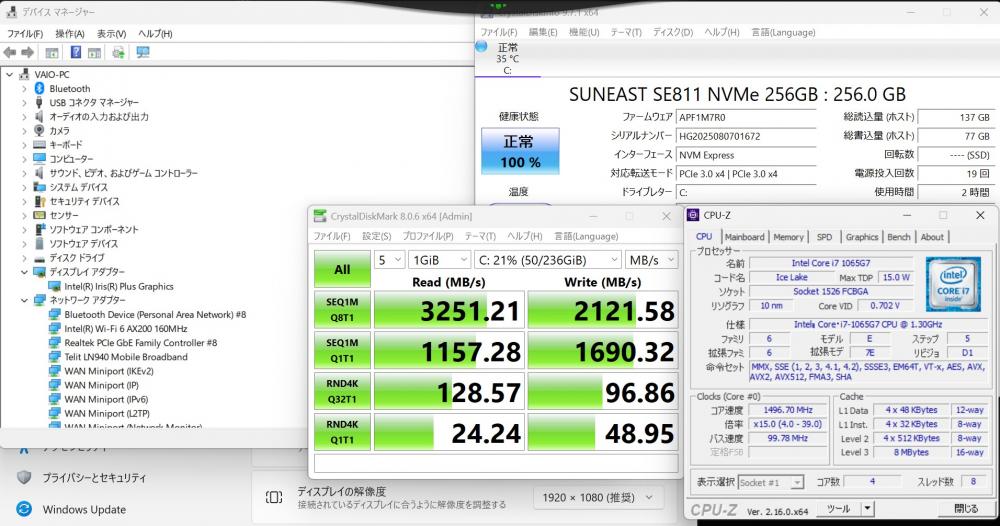Click the monitor icon at the toolbar's right end
Screen dimensions: 1000x526
click(x=142, y=52)
